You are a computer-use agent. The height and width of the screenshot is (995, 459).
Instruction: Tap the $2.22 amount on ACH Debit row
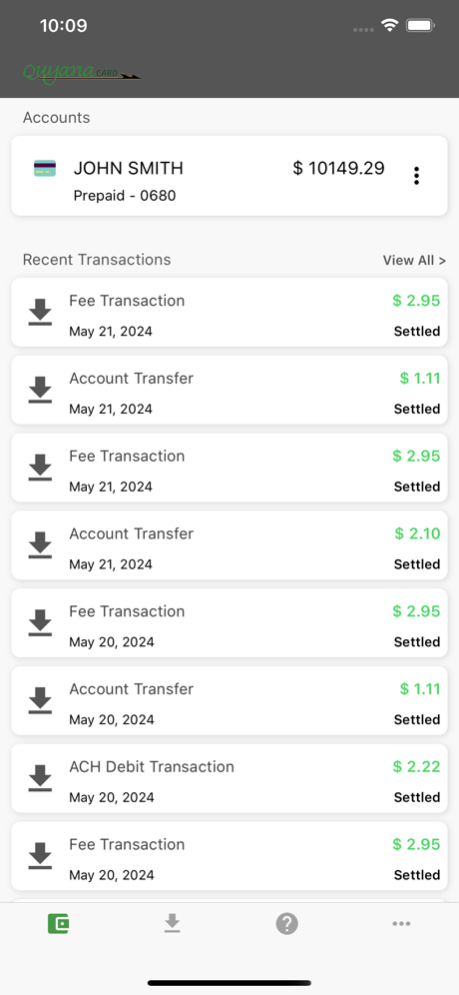pyautogui.click(x=416, y=767)
